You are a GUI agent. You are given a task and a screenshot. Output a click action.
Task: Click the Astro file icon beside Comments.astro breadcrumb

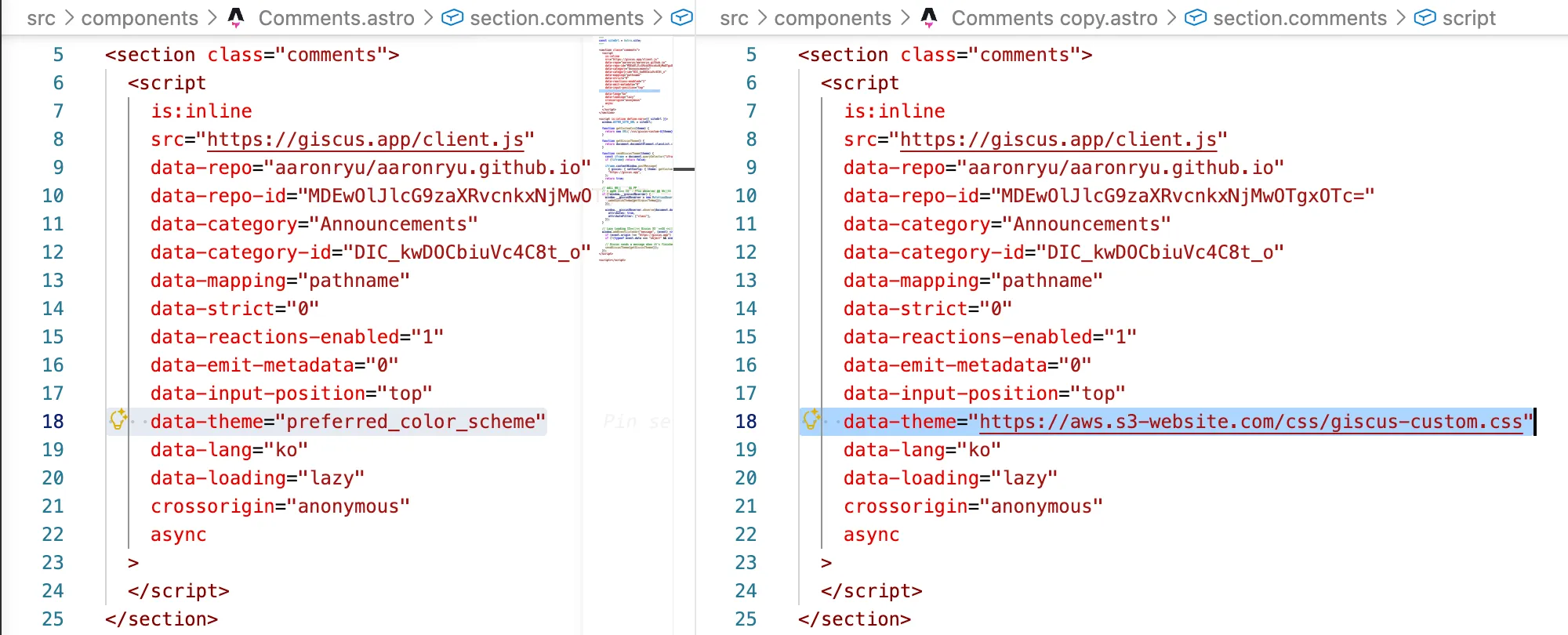pos(236,18)
